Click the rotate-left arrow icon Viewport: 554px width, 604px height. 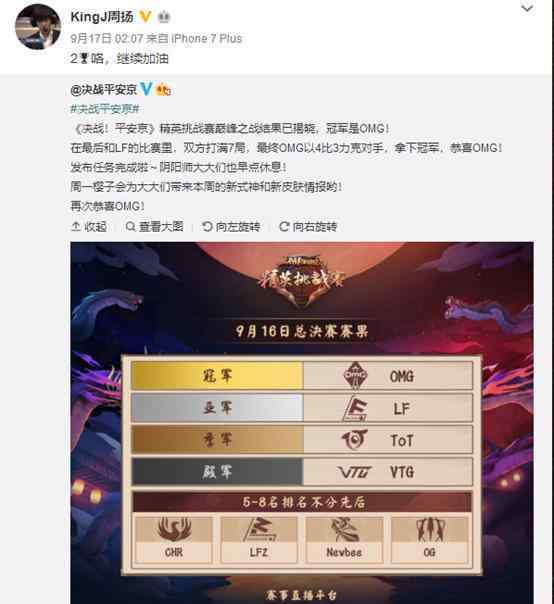207,226
